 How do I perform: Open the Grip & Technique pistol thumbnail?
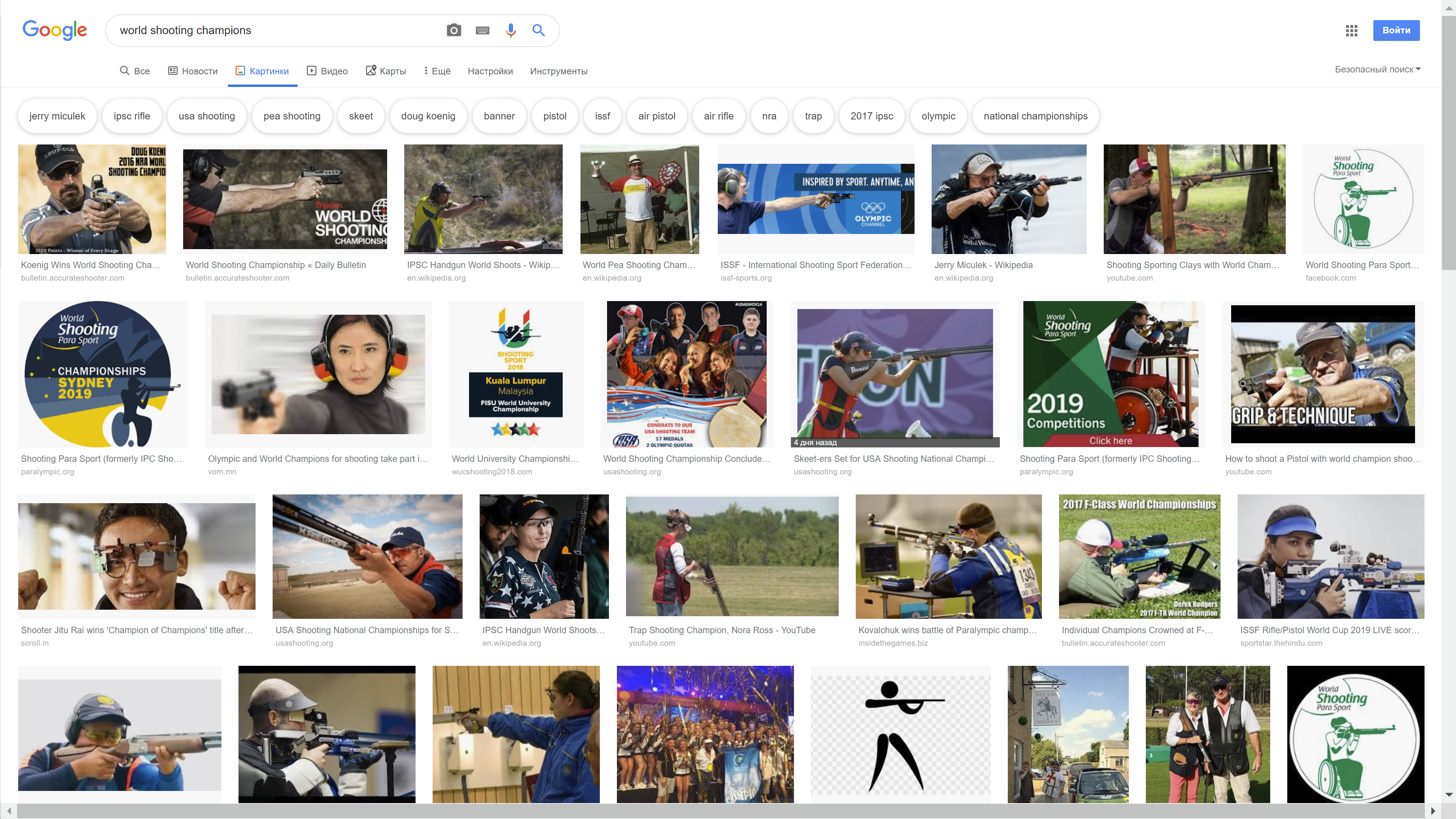coord(1323,374)
